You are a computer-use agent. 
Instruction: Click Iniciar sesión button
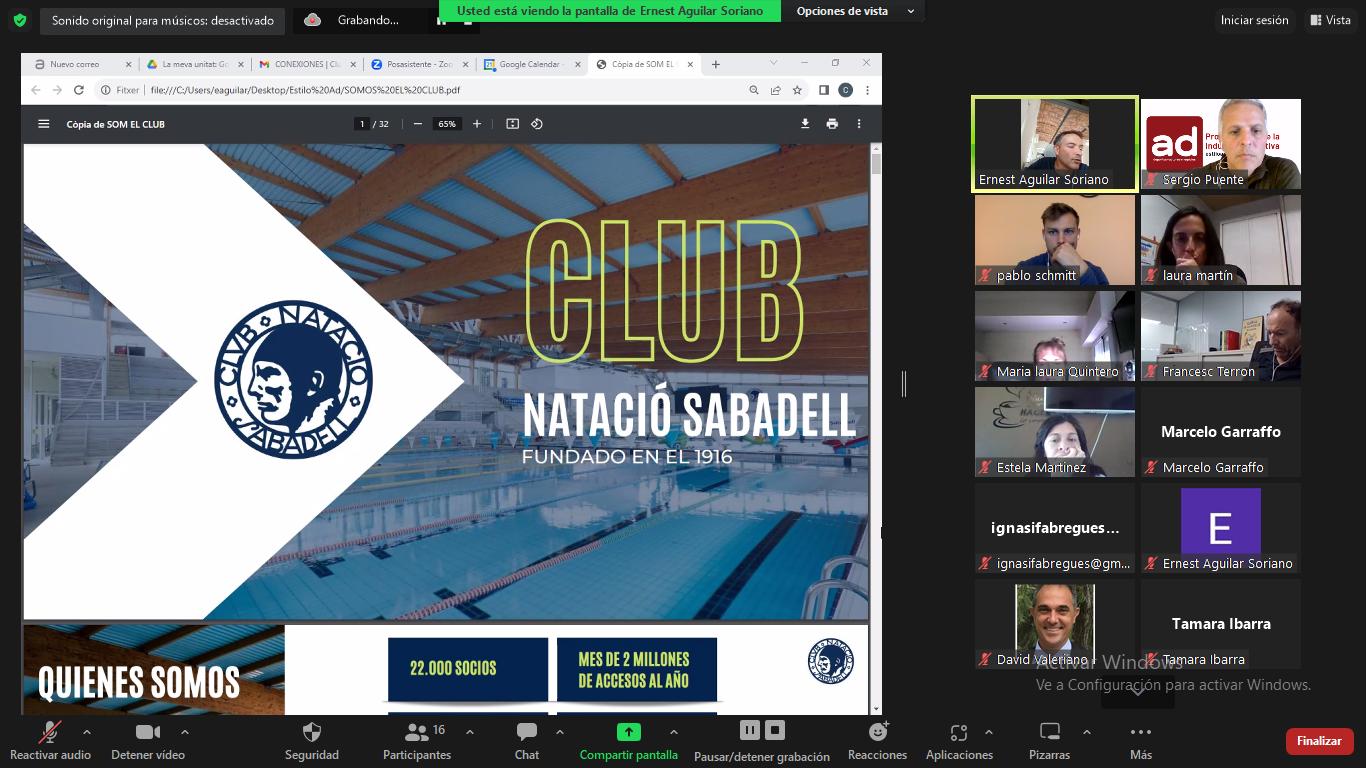1254,20
